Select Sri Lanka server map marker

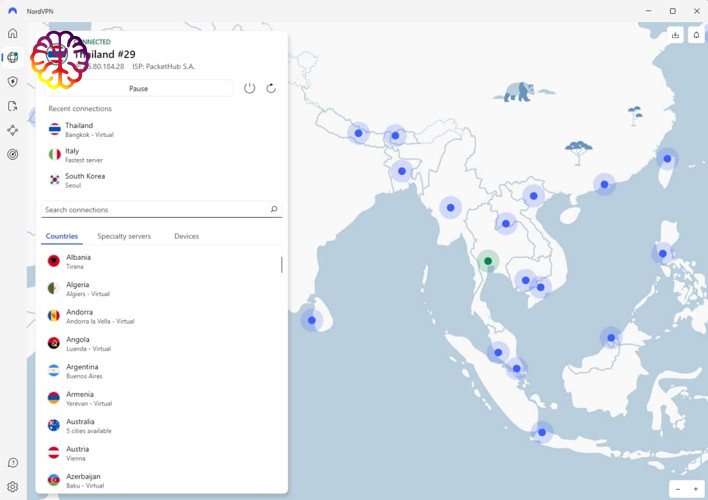tap(312, 320)
